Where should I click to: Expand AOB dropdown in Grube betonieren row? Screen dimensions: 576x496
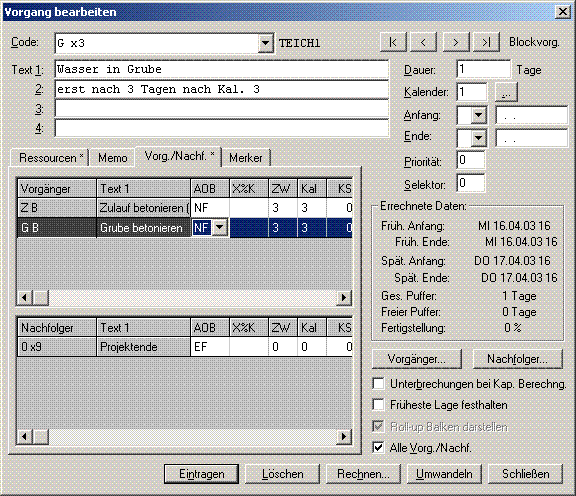click(x=220, y=227)
